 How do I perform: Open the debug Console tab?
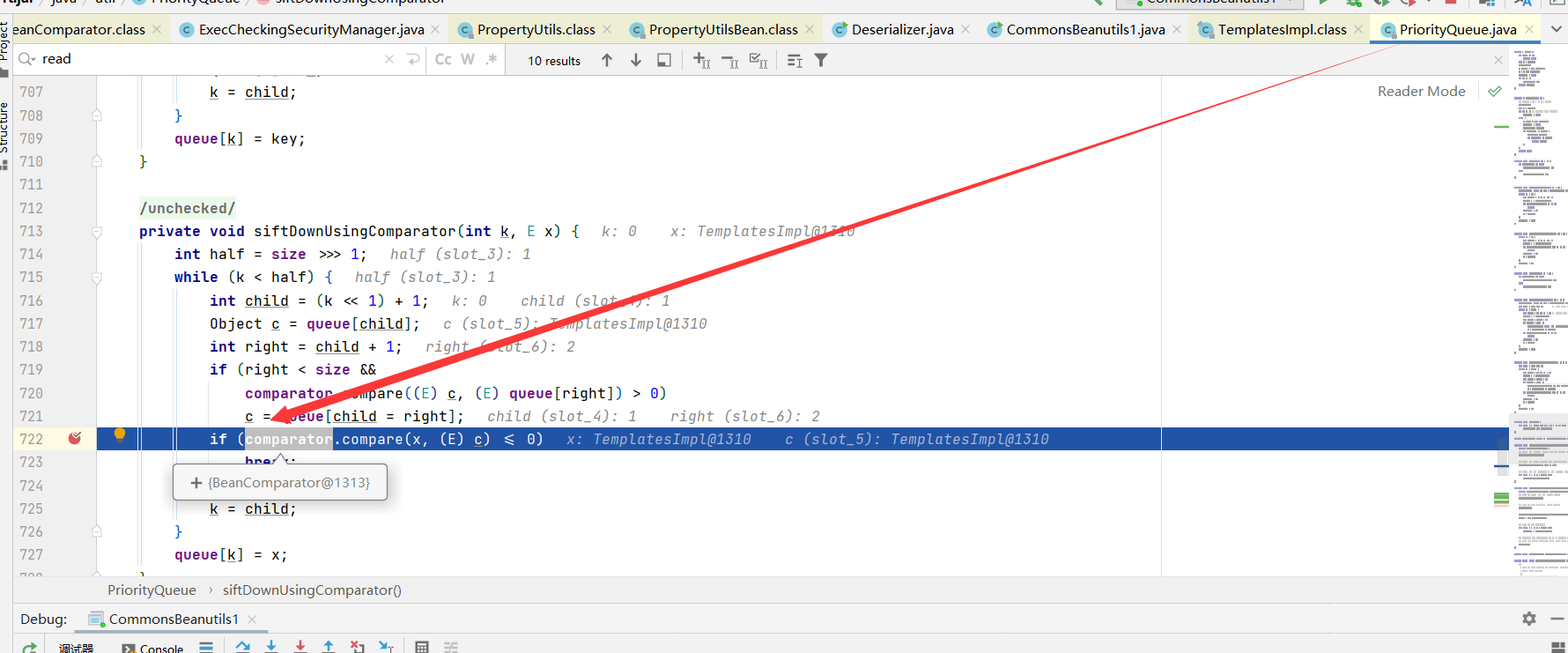[x=152, y=648]
